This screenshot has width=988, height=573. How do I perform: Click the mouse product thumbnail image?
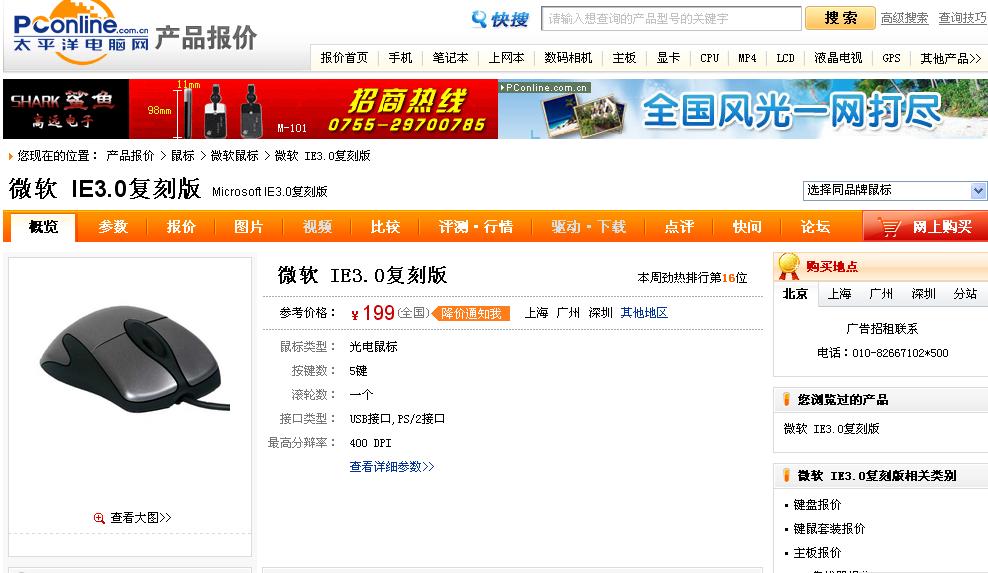133,357
